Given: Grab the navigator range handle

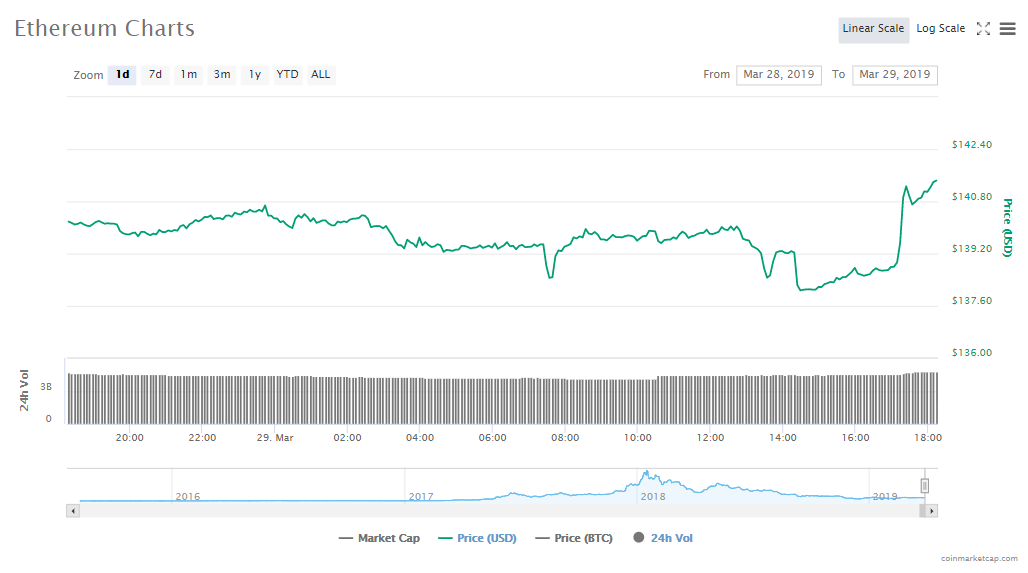Looking at the screenshot, I should click(925, 486).
